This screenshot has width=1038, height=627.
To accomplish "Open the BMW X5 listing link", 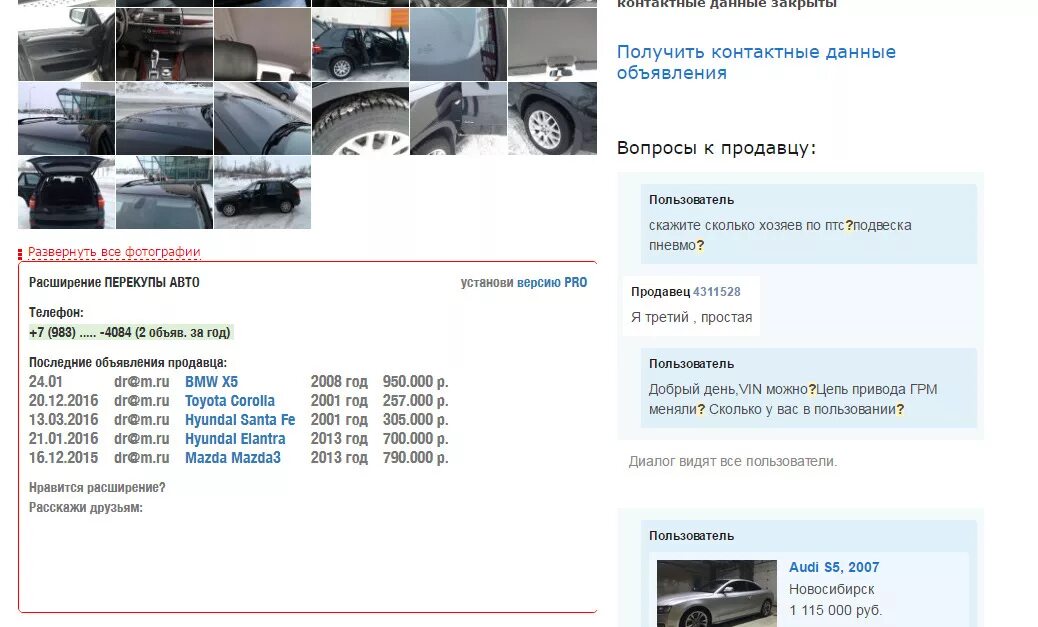I will (x=211, y=382).
